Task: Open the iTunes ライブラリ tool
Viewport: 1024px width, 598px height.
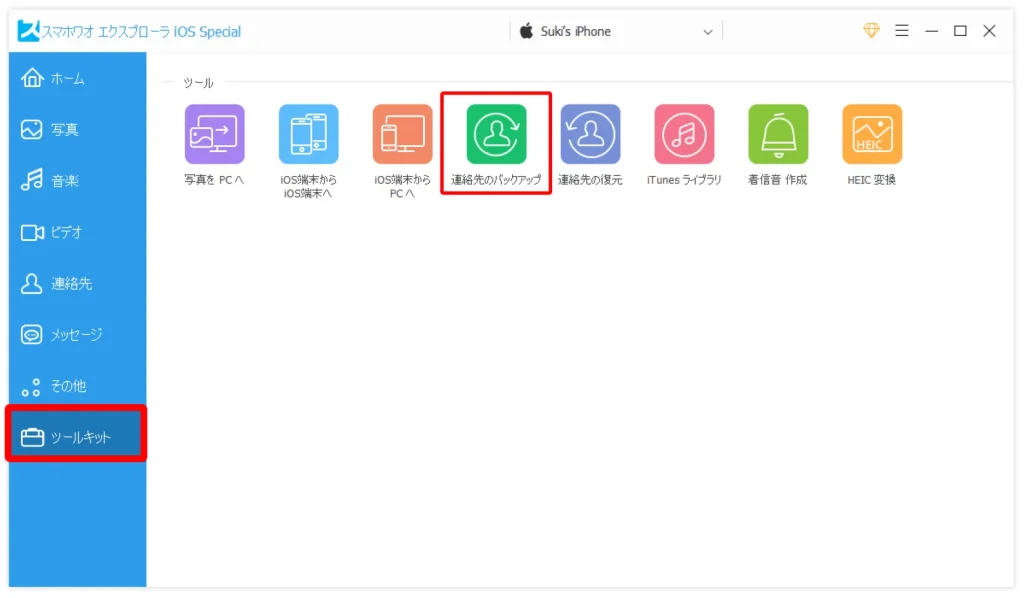Action: click(684, 135)
